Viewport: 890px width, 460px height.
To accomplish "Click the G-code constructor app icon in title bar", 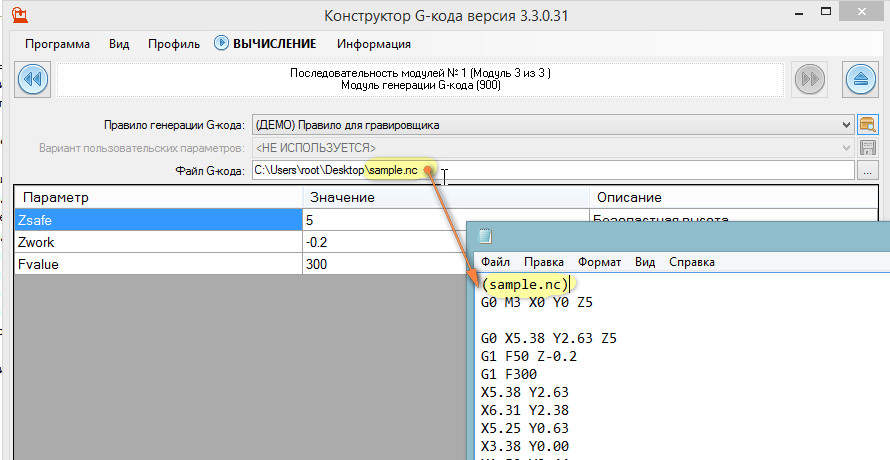I will [x=20, y=14].
